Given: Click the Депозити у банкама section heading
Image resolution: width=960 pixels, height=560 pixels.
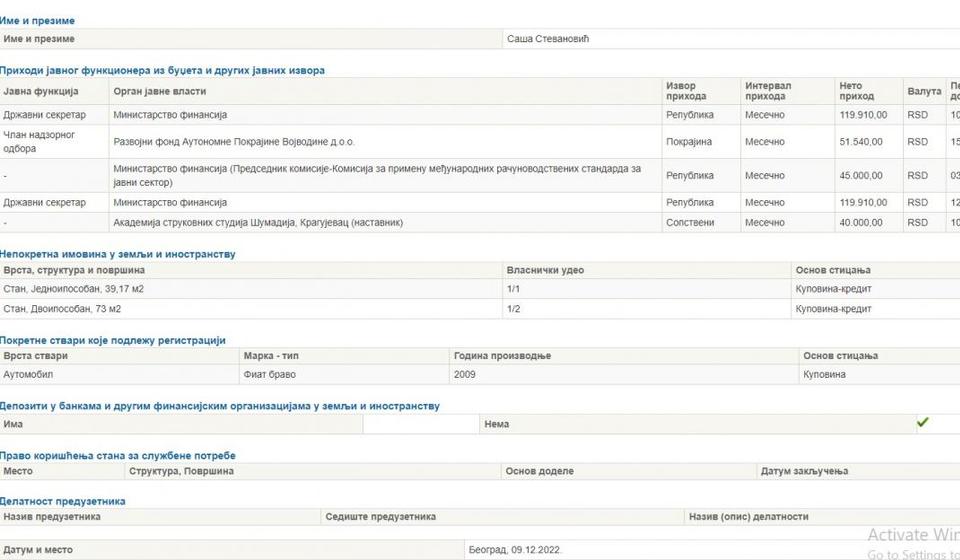Looking at the screenshot, I should pyautogui.click(x=220, y=406).
